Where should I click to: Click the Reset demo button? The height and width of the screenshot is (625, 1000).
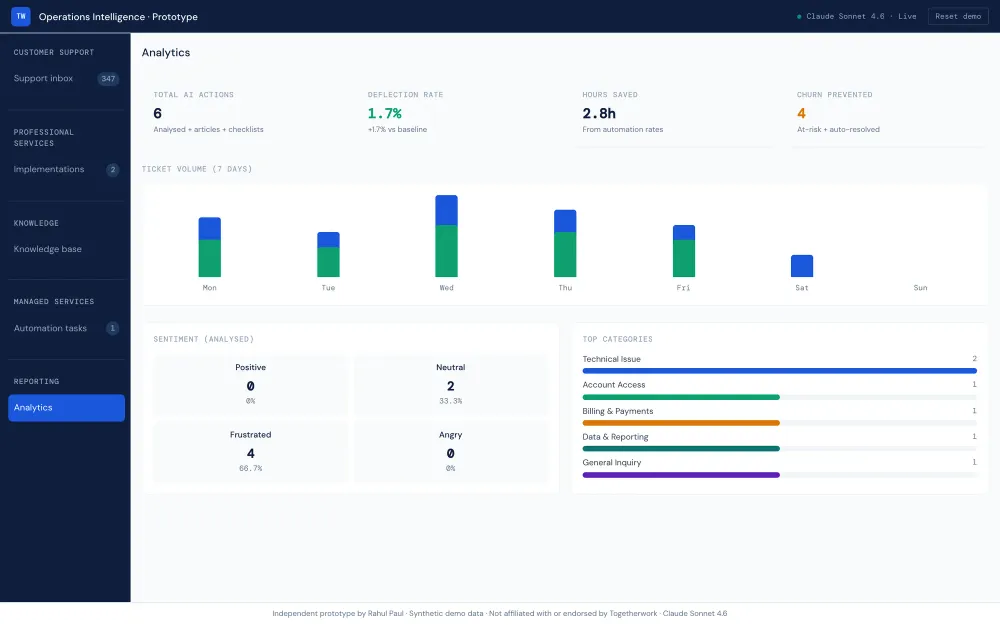(x=958, y=17)
